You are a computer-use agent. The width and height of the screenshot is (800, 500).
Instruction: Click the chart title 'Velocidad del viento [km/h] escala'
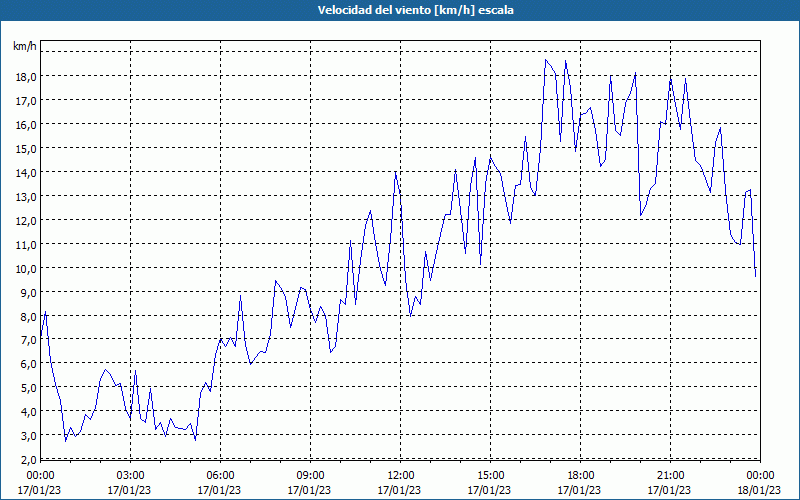coord(415,10)
